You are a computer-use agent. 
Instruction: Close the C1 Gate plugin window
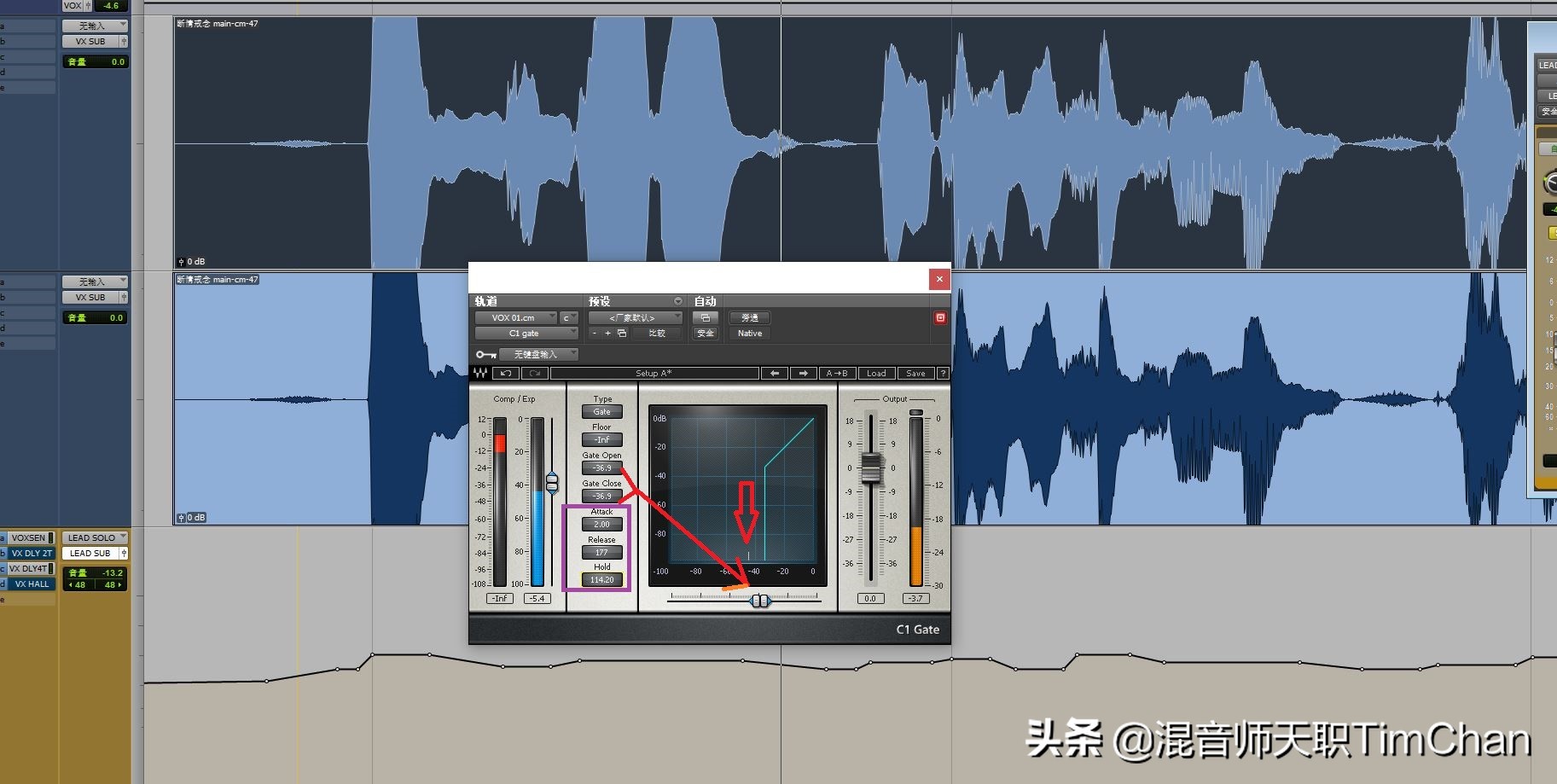[939, 279]
